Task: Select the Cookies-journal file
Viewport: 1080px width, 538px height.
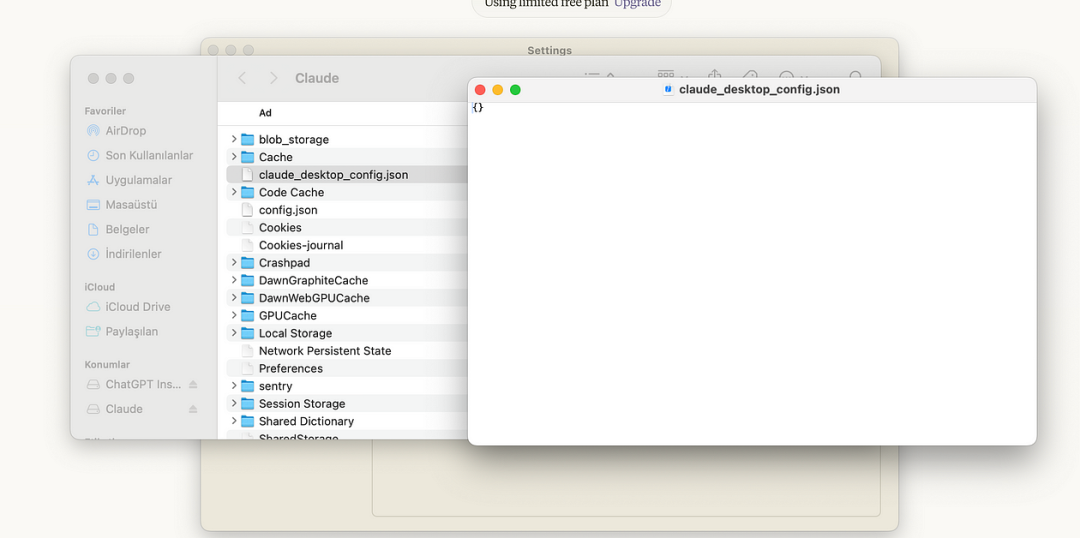Action: click(347, 245)
